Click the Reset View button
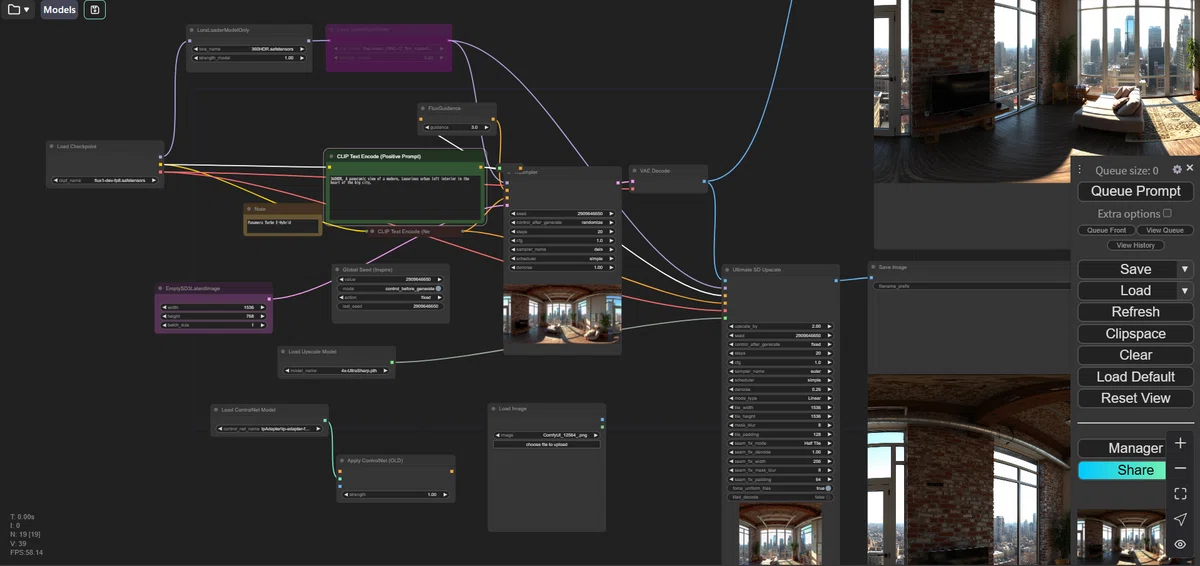Screen dimensions: 1200x566 tap(1135, 398)
